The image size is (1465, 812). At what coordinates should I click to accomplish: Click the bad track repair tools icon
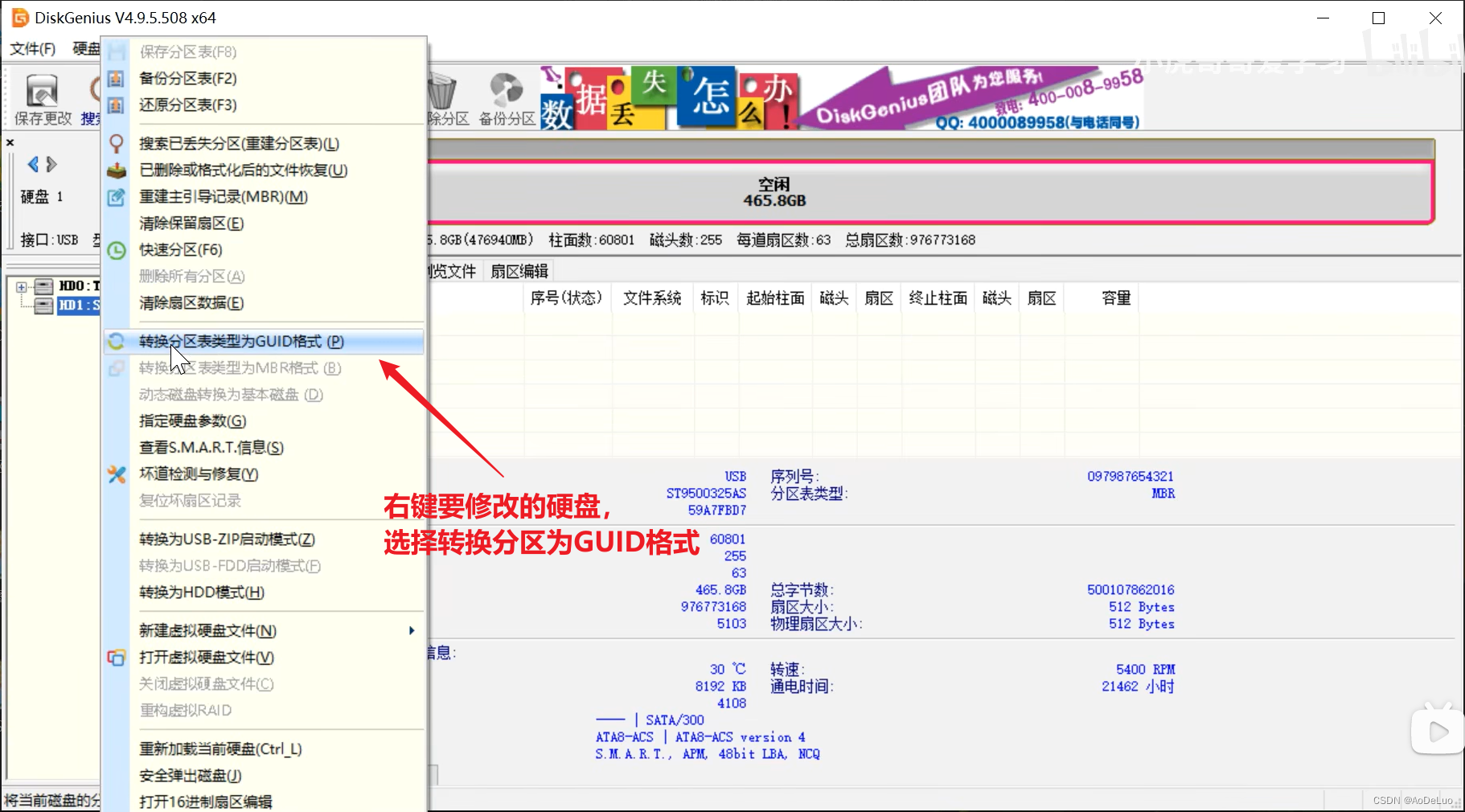coord(116,474)
